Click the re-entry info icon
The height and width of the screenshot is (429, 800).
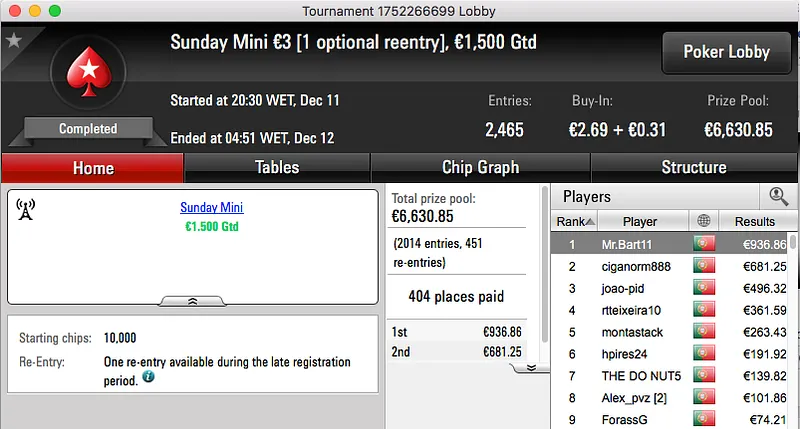[148, 377]
